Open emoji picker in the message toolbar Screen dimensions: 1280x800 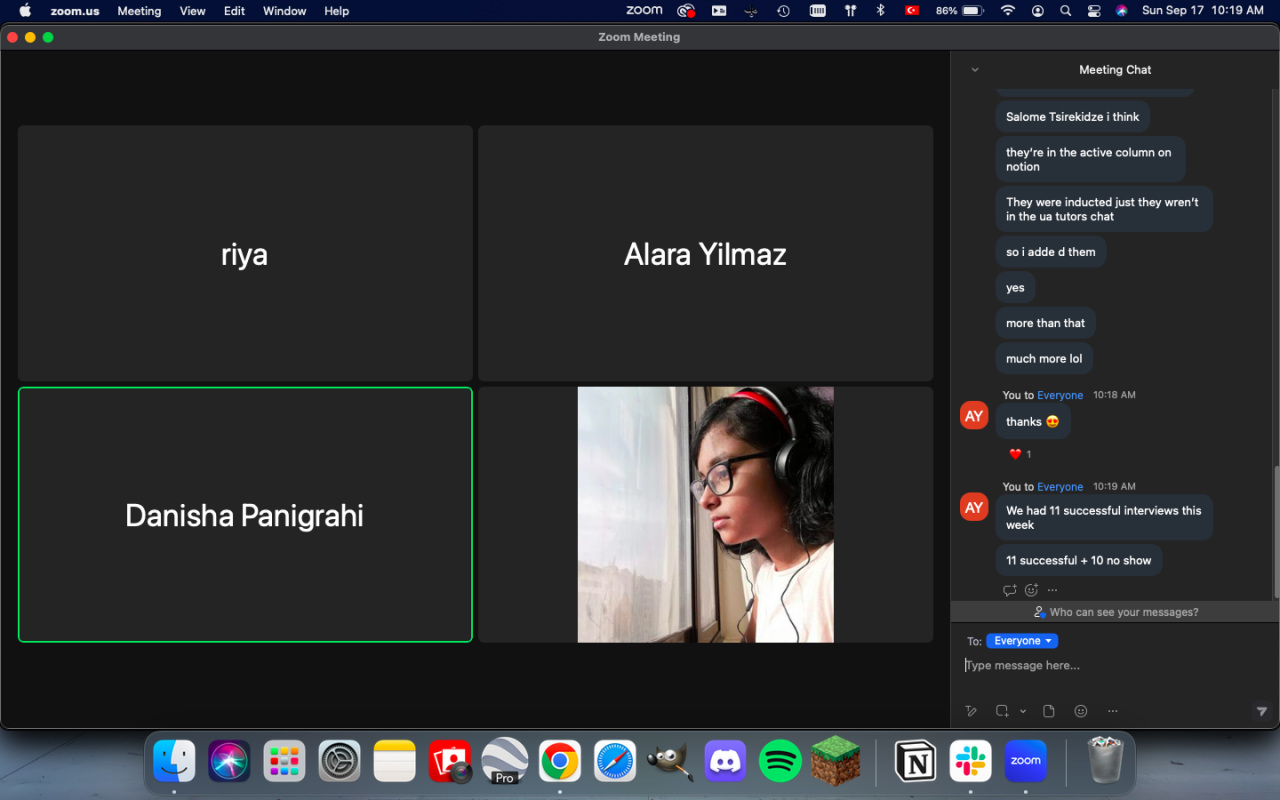pyautogui.click(x=1080, y=711)
